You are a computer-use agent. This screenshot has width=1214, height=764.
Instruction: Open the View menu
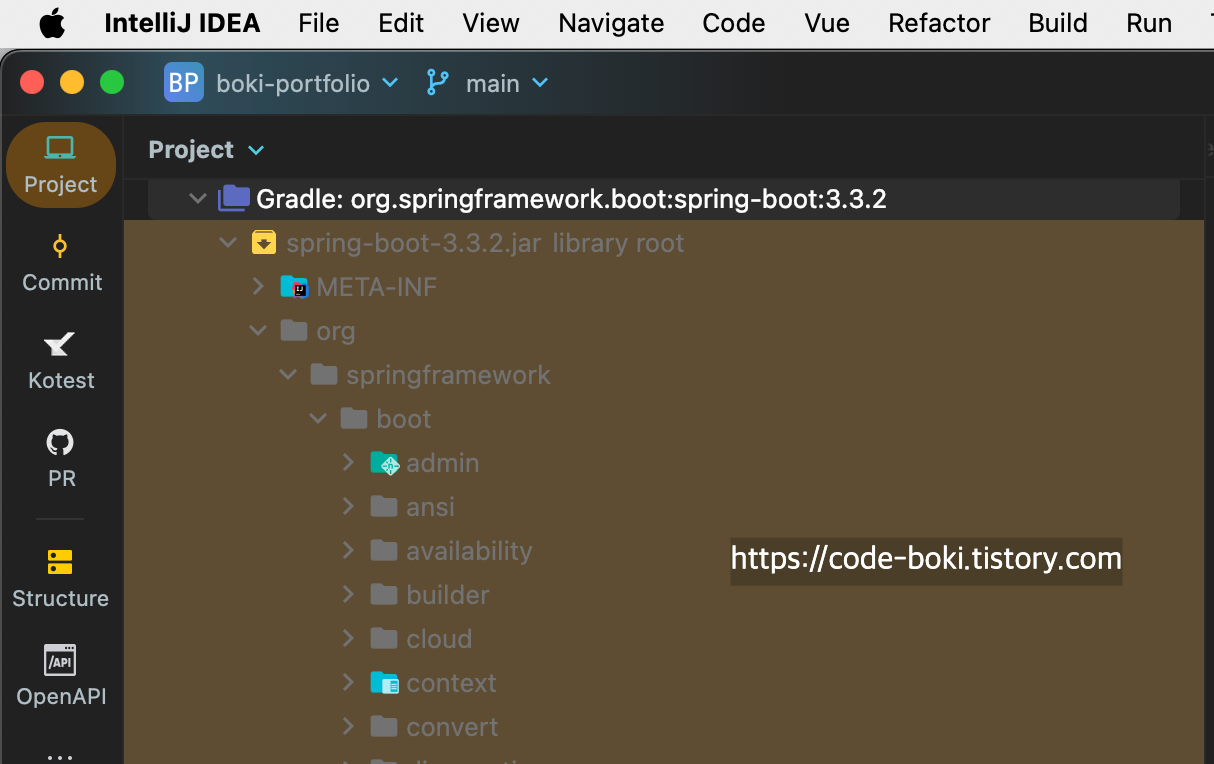pos(491,23)
